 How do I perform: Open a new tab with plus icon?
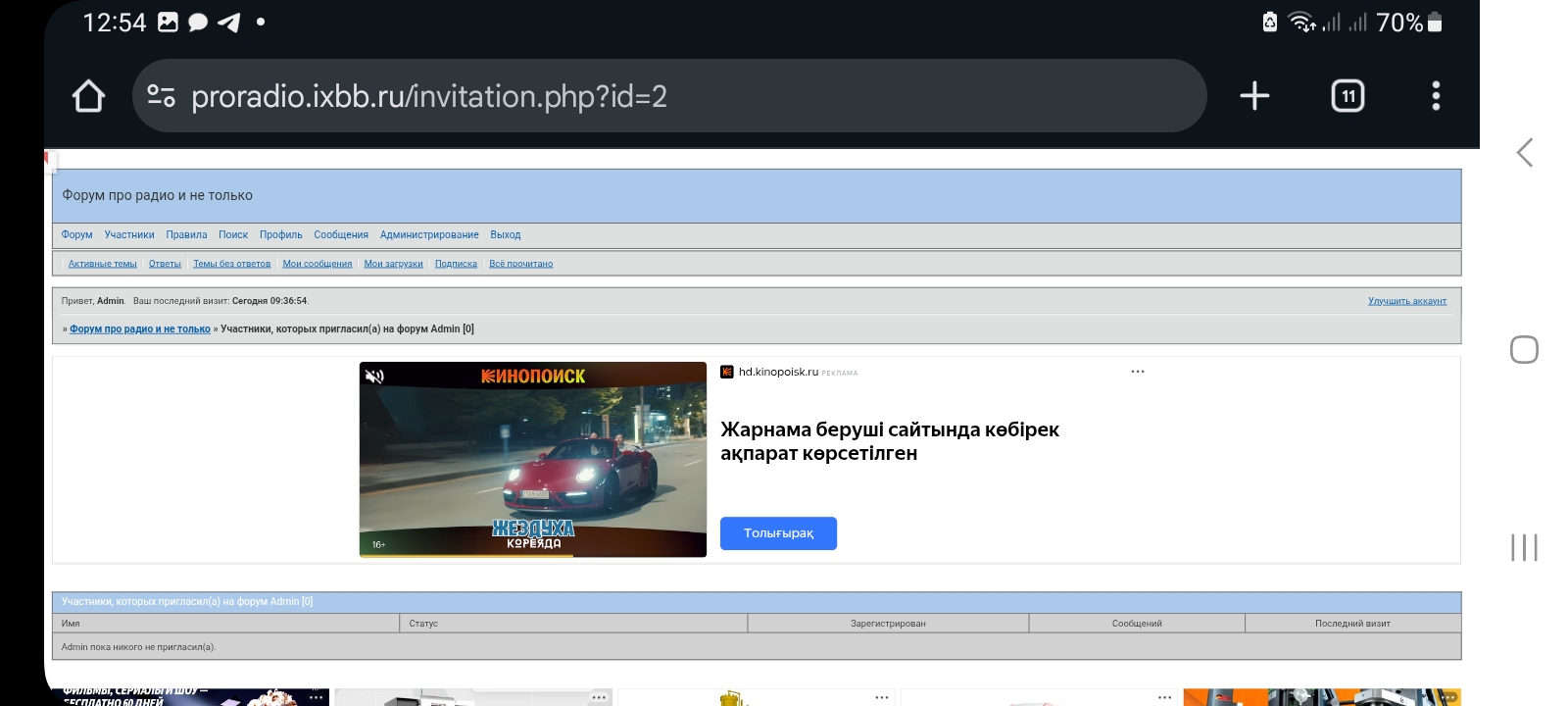pos(1254,96)
